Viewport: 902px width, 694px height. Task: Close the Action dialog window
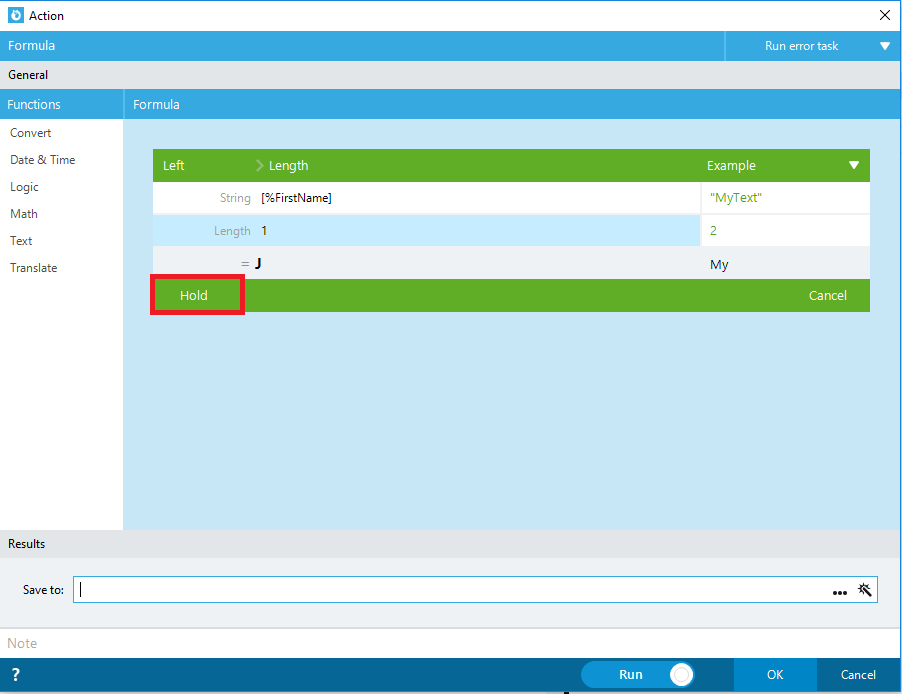click(885, 15)
